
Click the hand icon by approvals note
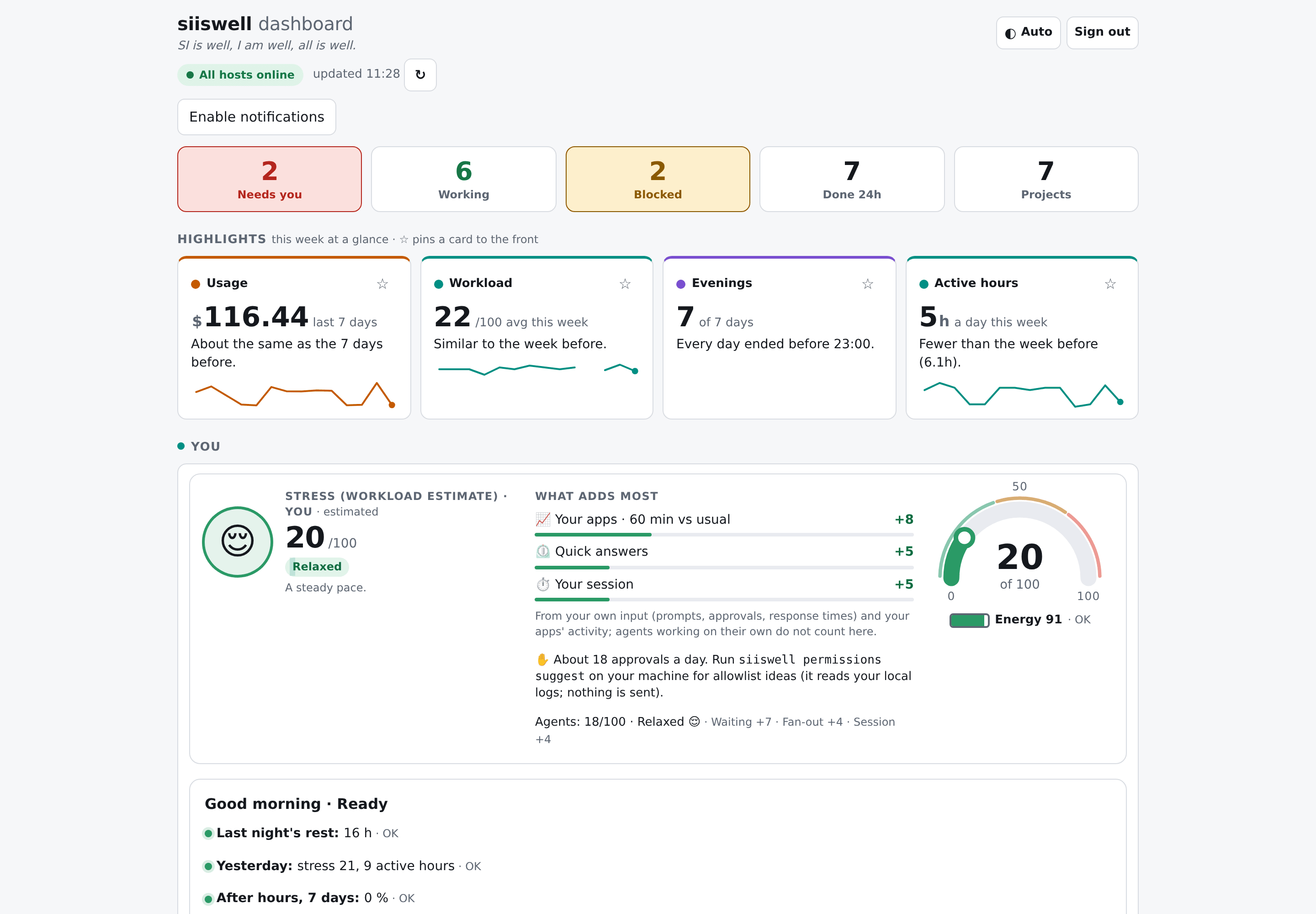(542, 660)
